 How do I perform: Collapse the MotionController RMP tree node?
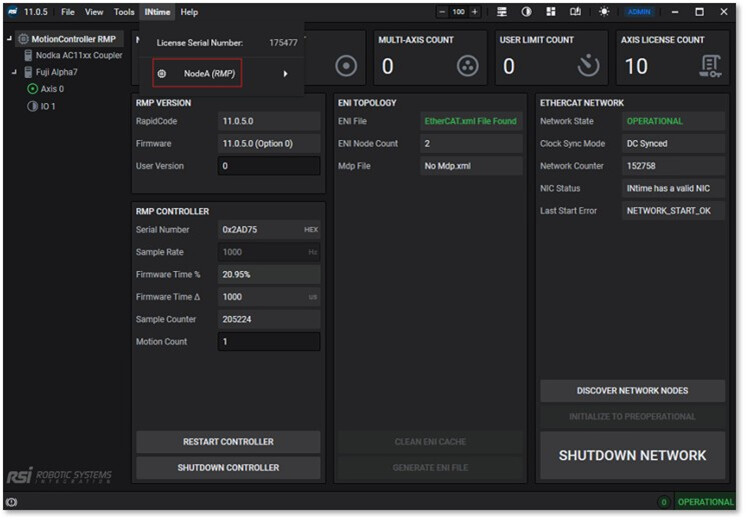pos(10,39)
